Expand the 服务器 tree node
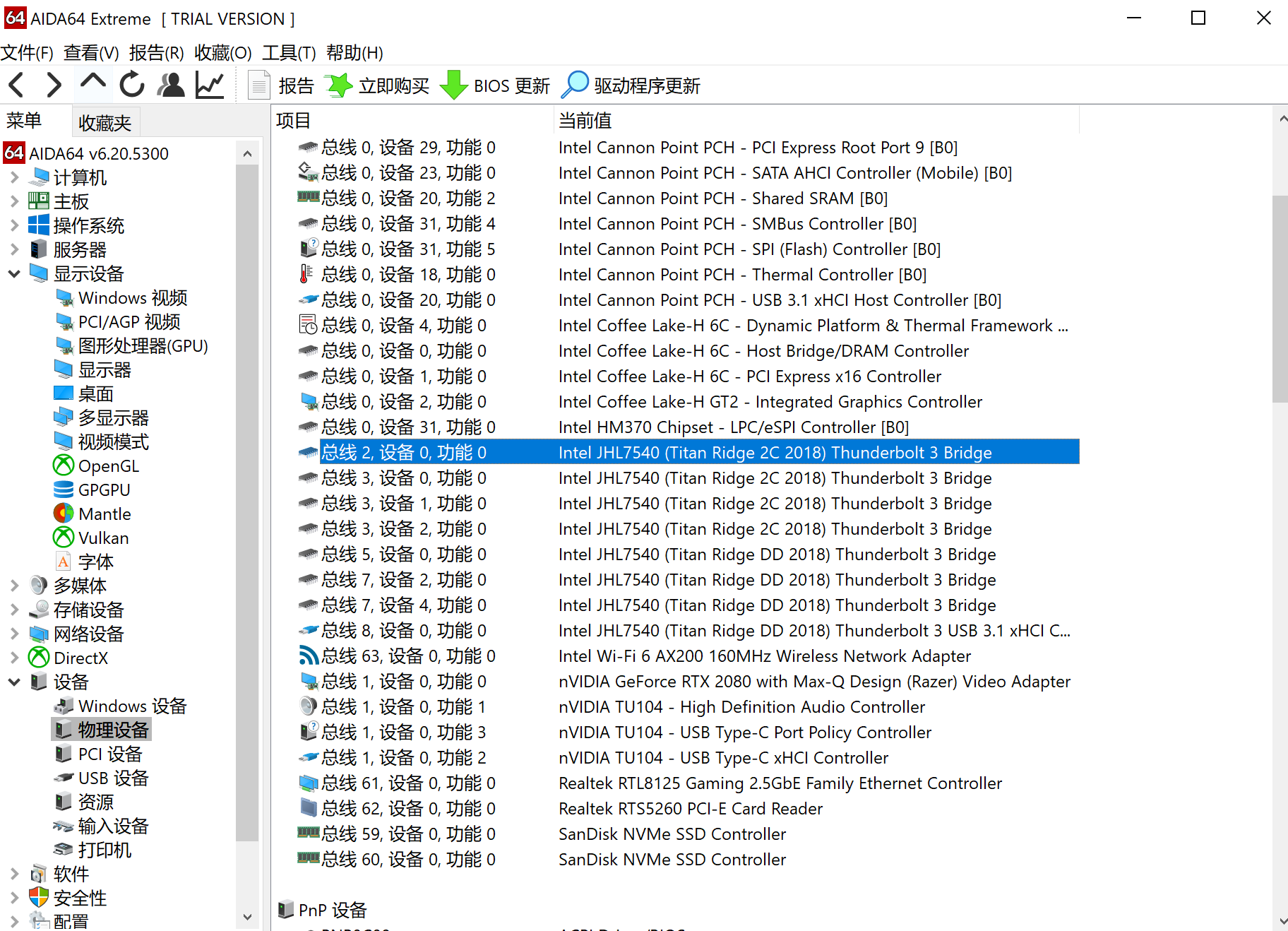Screen dimensions: 1288x931 coord(14,249)
